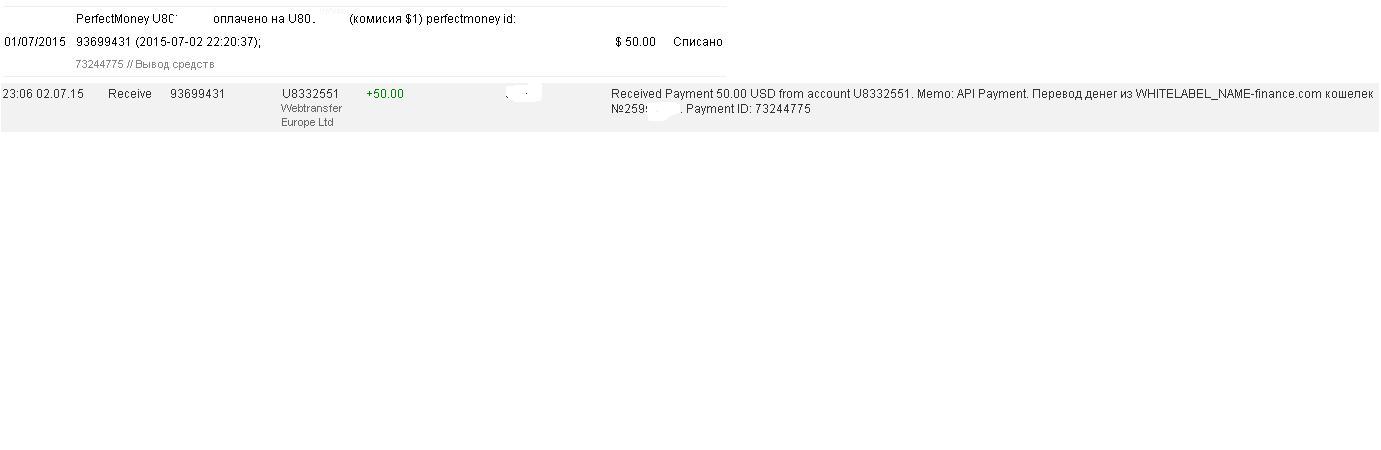Click account U8332551 in the sender column
Image resolution: width=1381 pixels, height=450 pixels.
[310, 94]
